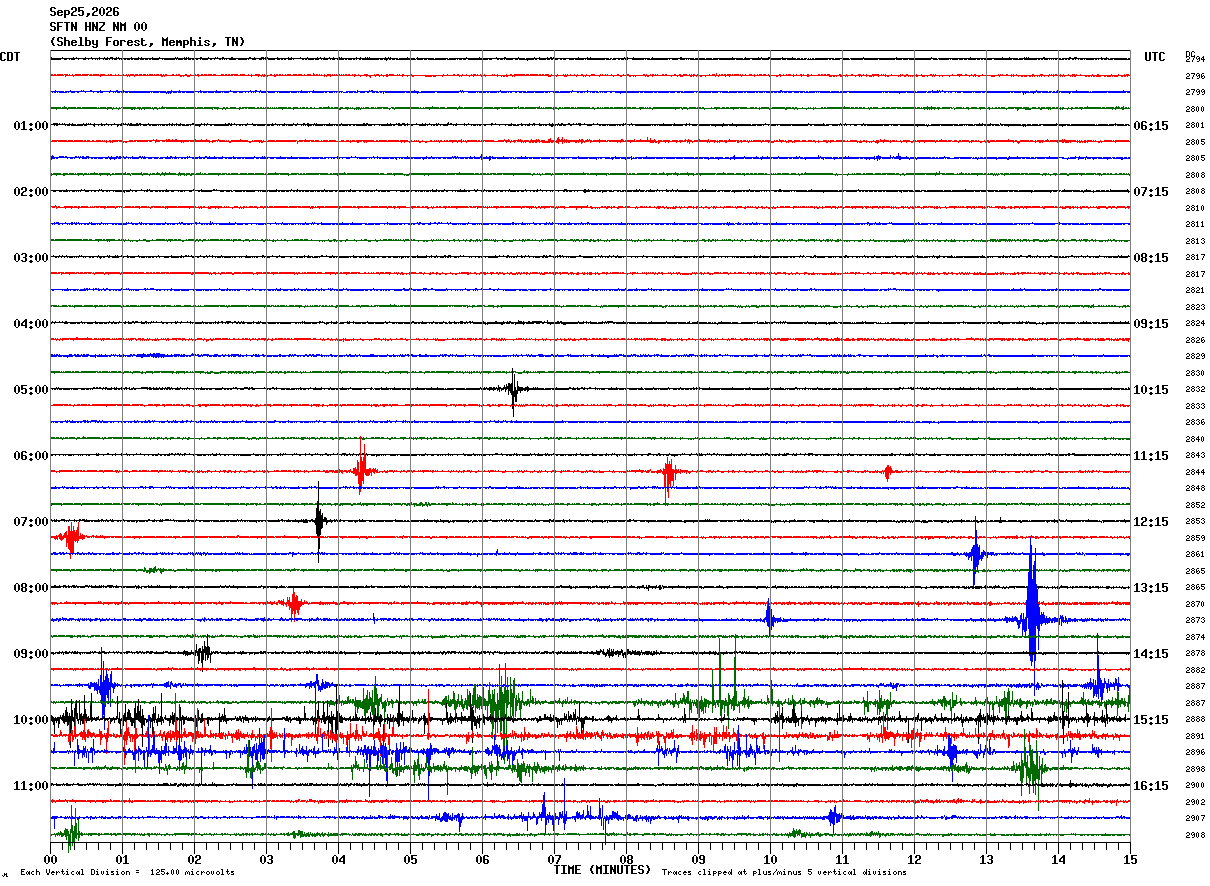This screenshot has height=886, width=1210.
Task: Click the small red blip near minute 11.6
Action: (887, 472)
